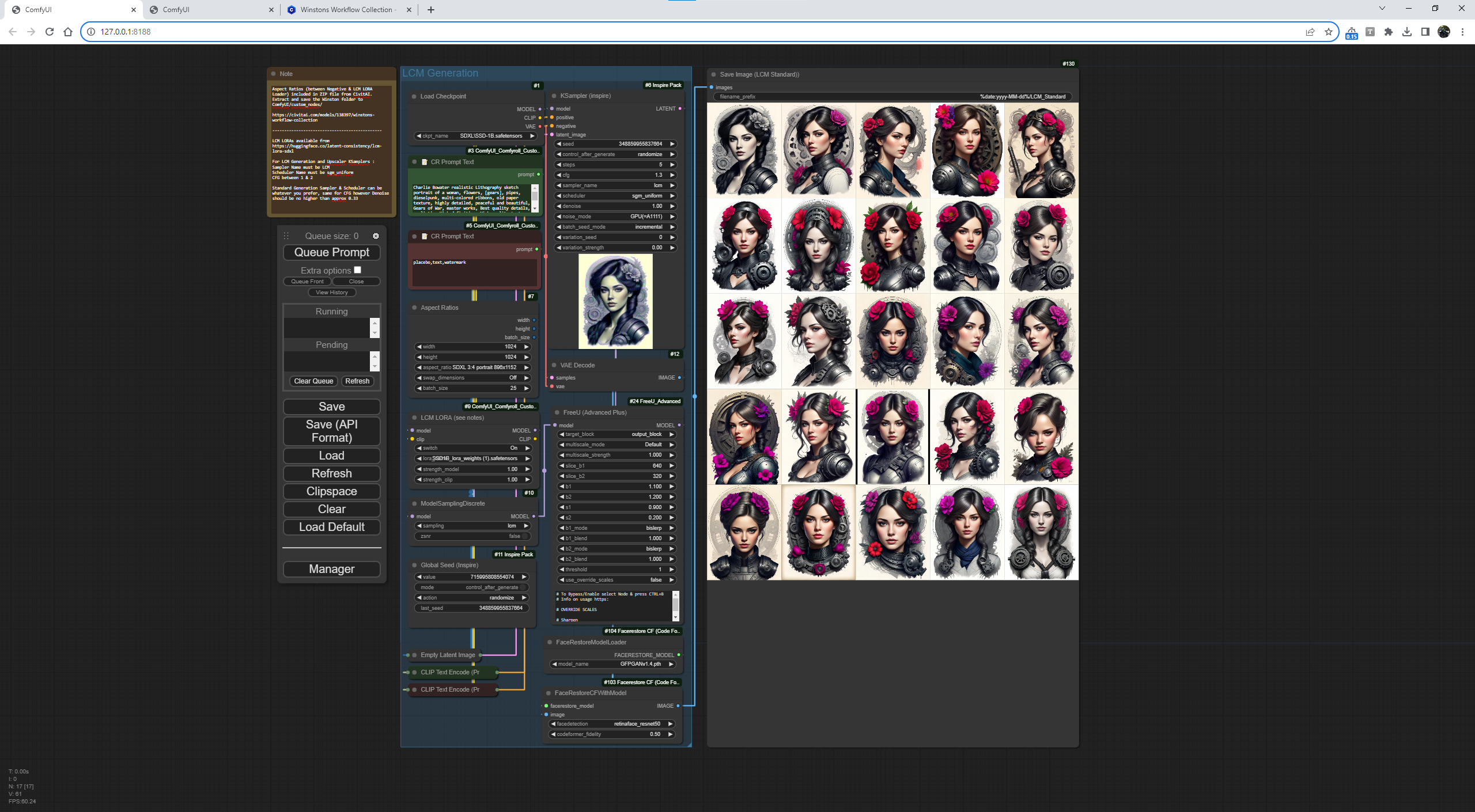Toggle Global Seed mode control_after_generate
This screenshot has width=1475, height=812.
click(471, 587)
